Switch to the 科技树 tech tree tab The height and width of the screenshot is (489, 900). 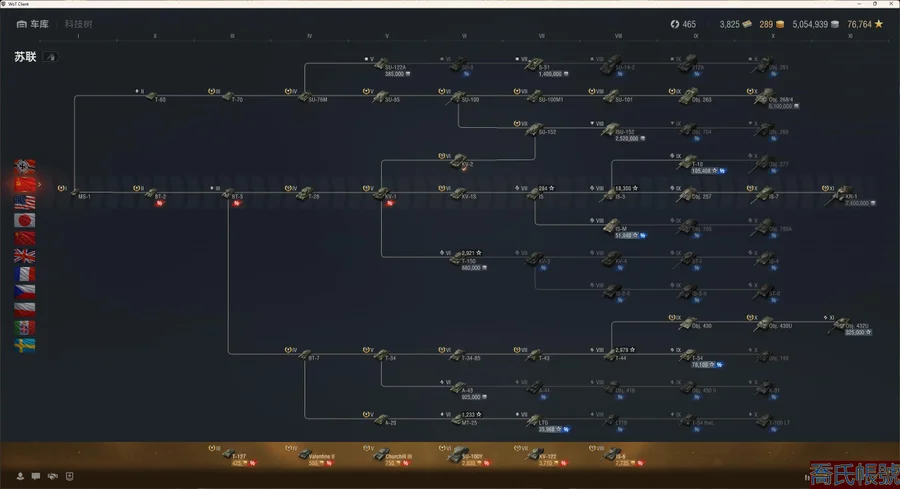pyautogui.click(x=78, y=23)
